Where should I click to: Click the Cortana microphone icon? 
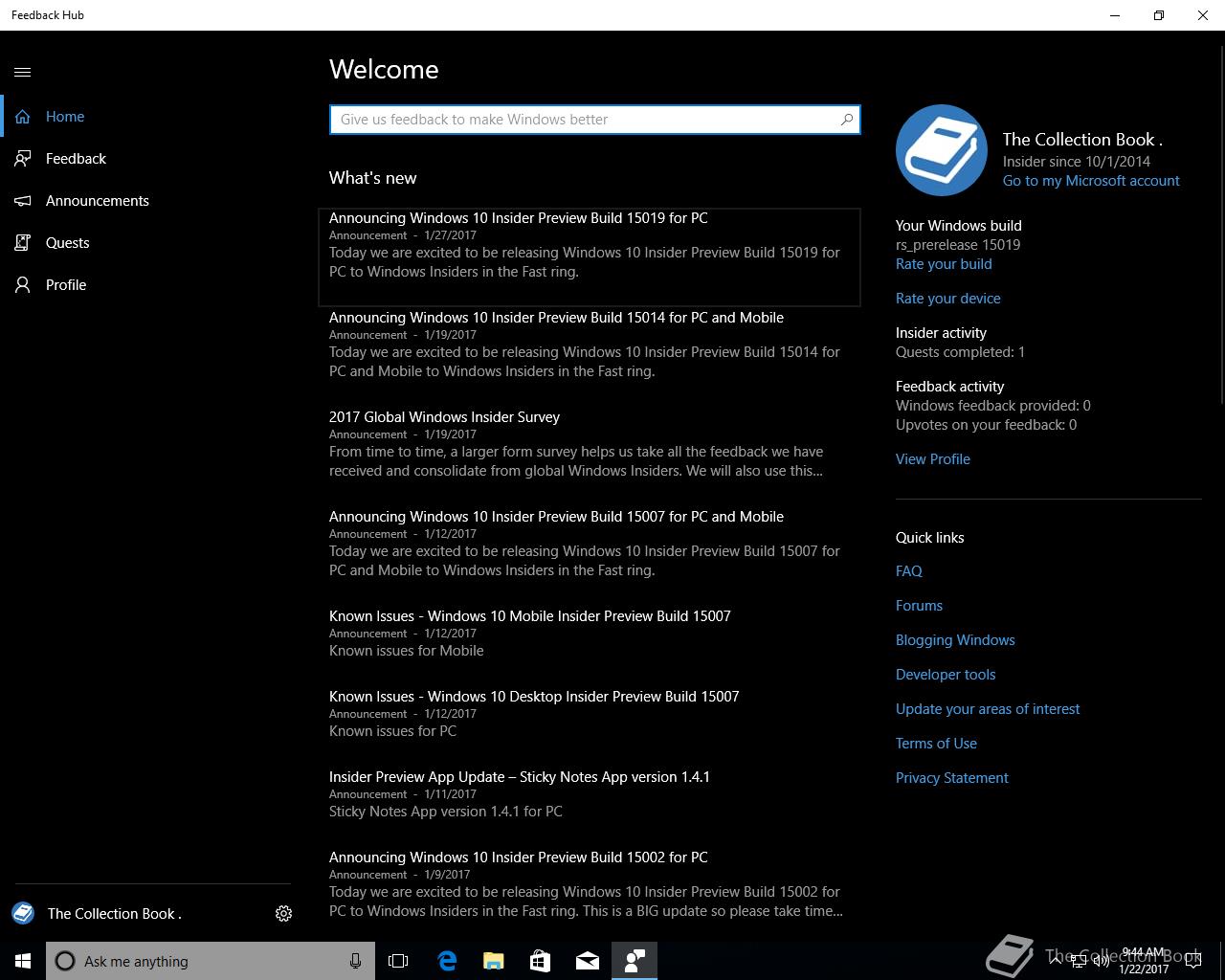355,961
